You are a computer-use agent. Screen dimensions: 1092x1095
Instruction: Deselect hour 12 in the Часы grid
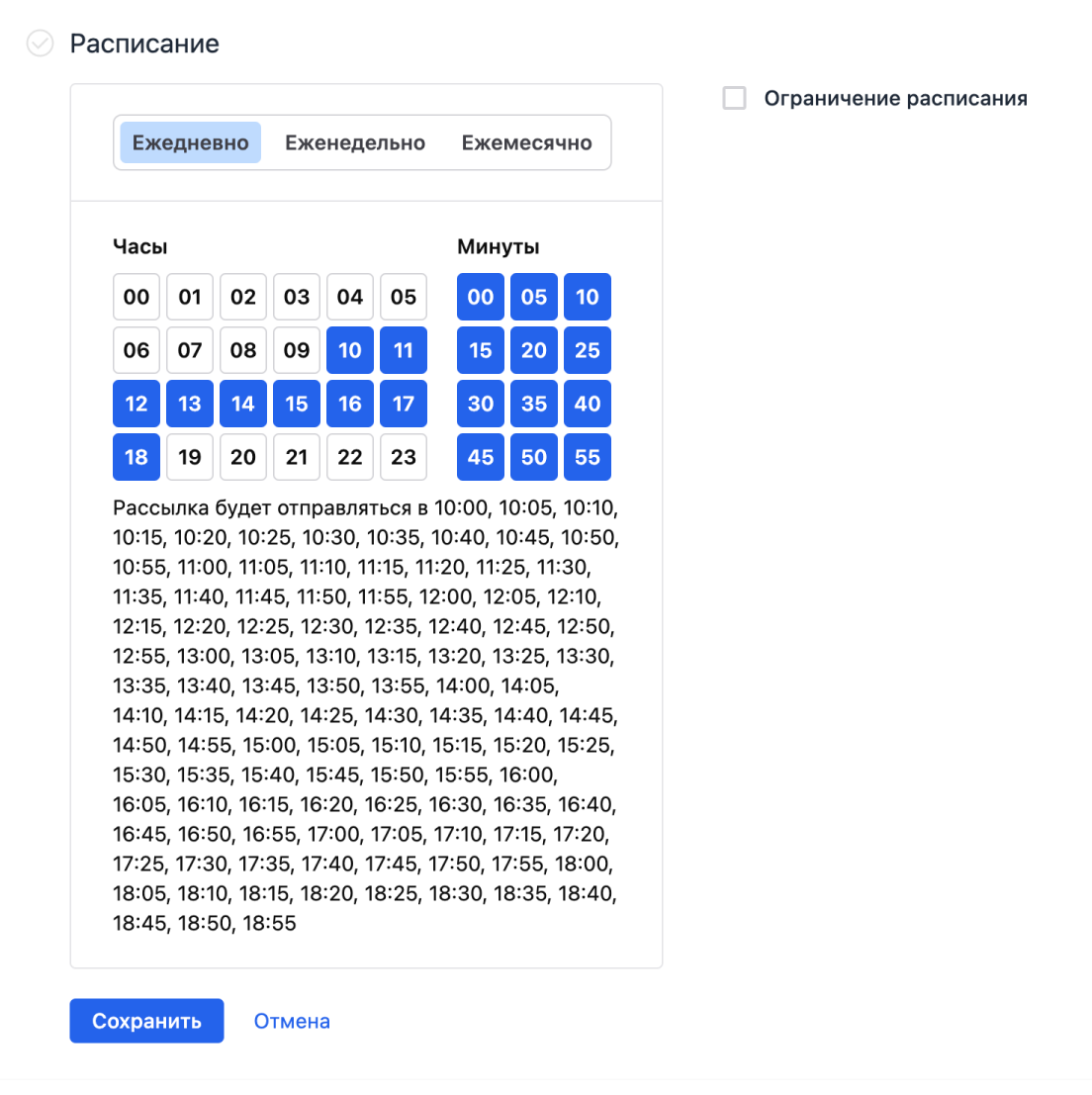point(136,403)
